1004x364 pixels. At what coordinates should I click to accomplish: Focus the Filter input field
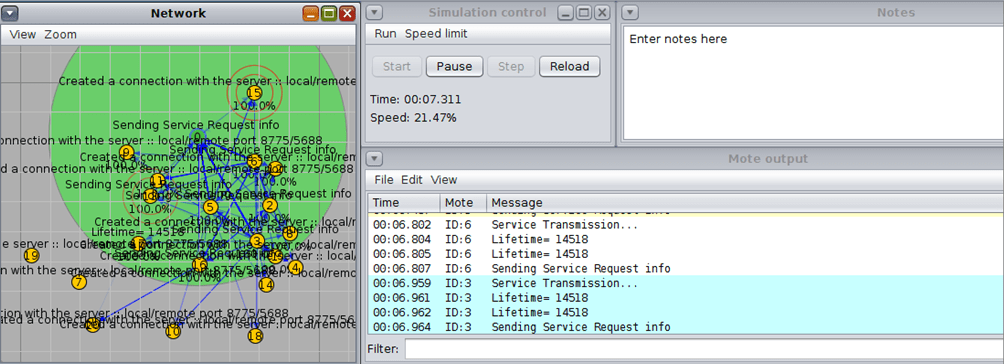[704, 349]
